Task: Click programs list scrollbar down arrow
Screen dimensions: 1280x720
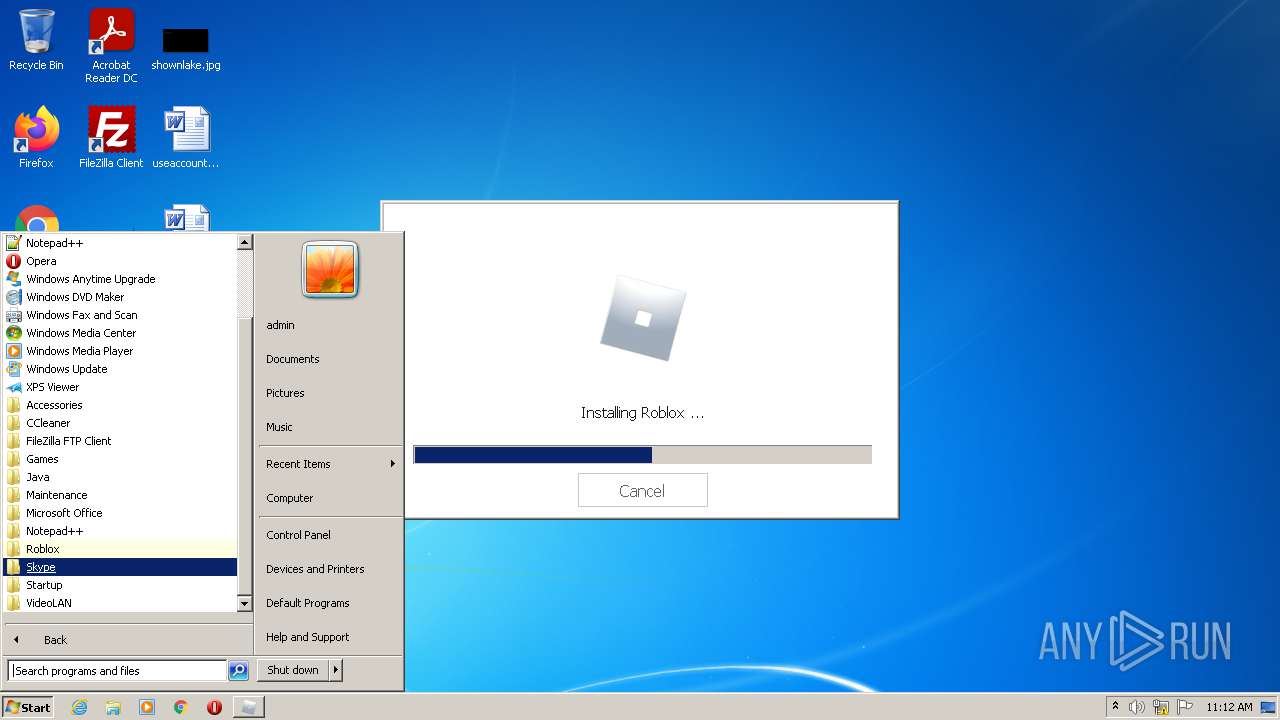Action: (245, 604)
